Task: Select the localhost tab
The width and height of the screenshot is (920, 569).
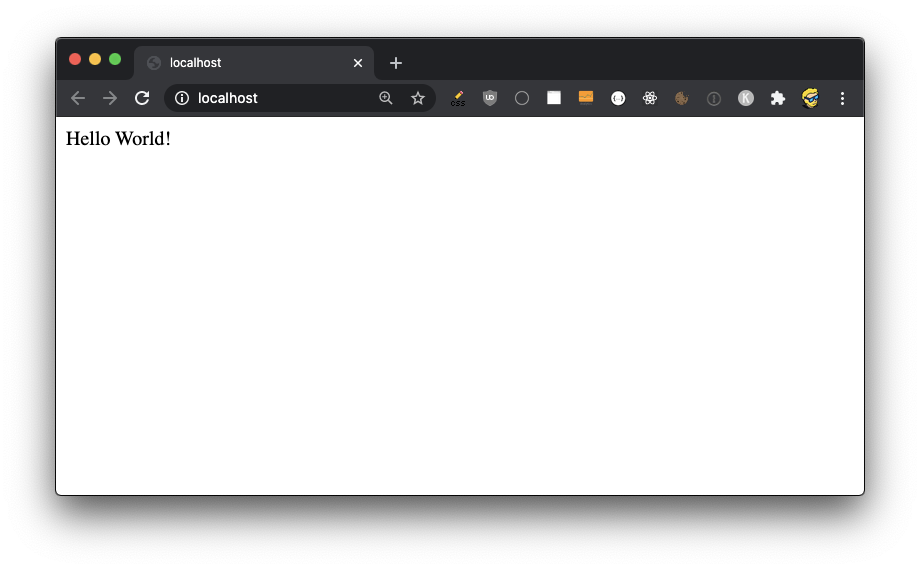Action: pos(250,63)
